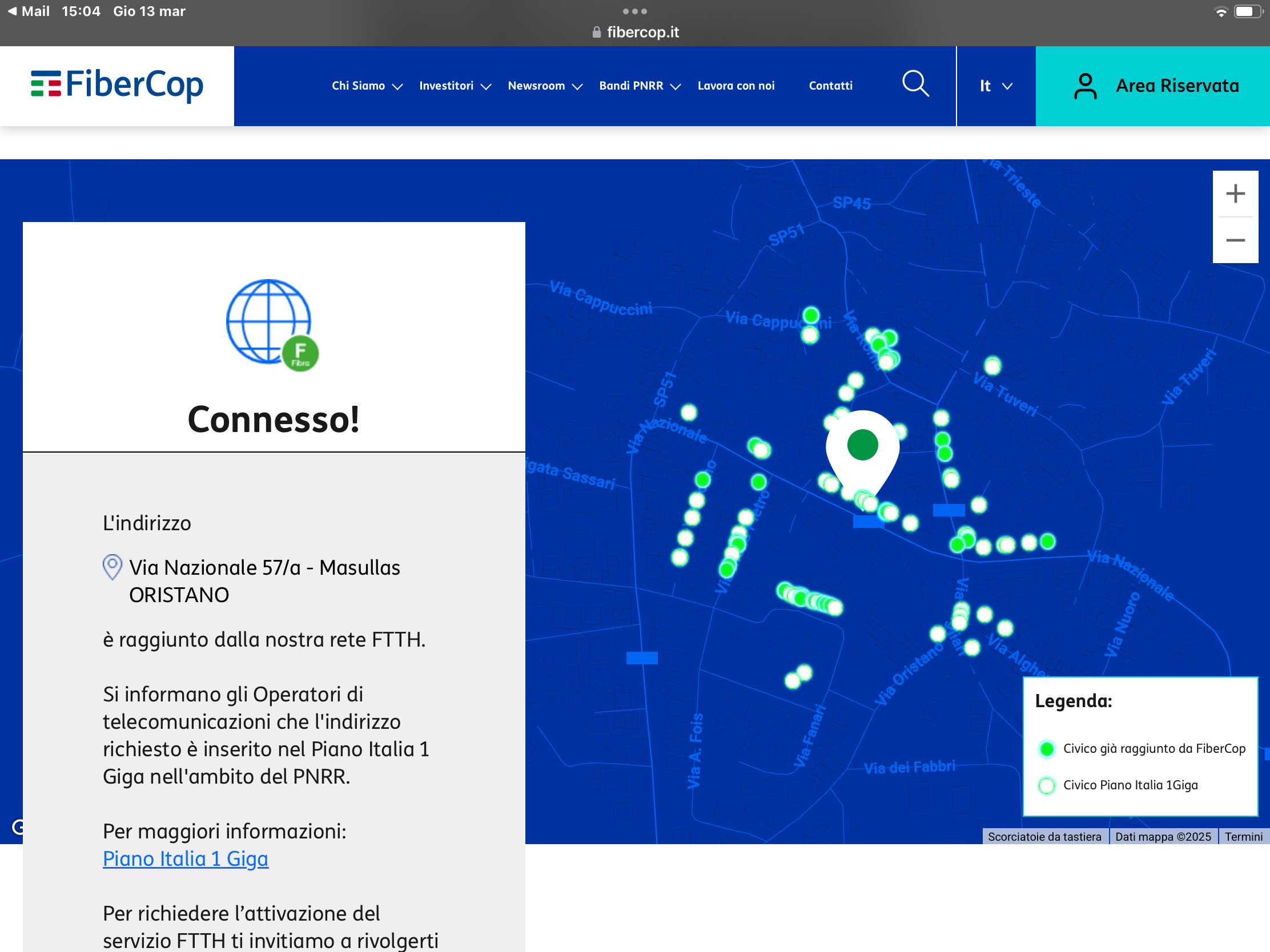Screen dimensions: 1270x952
Task: Expand the Chi Siamo menu
Action: pos(367,86)
